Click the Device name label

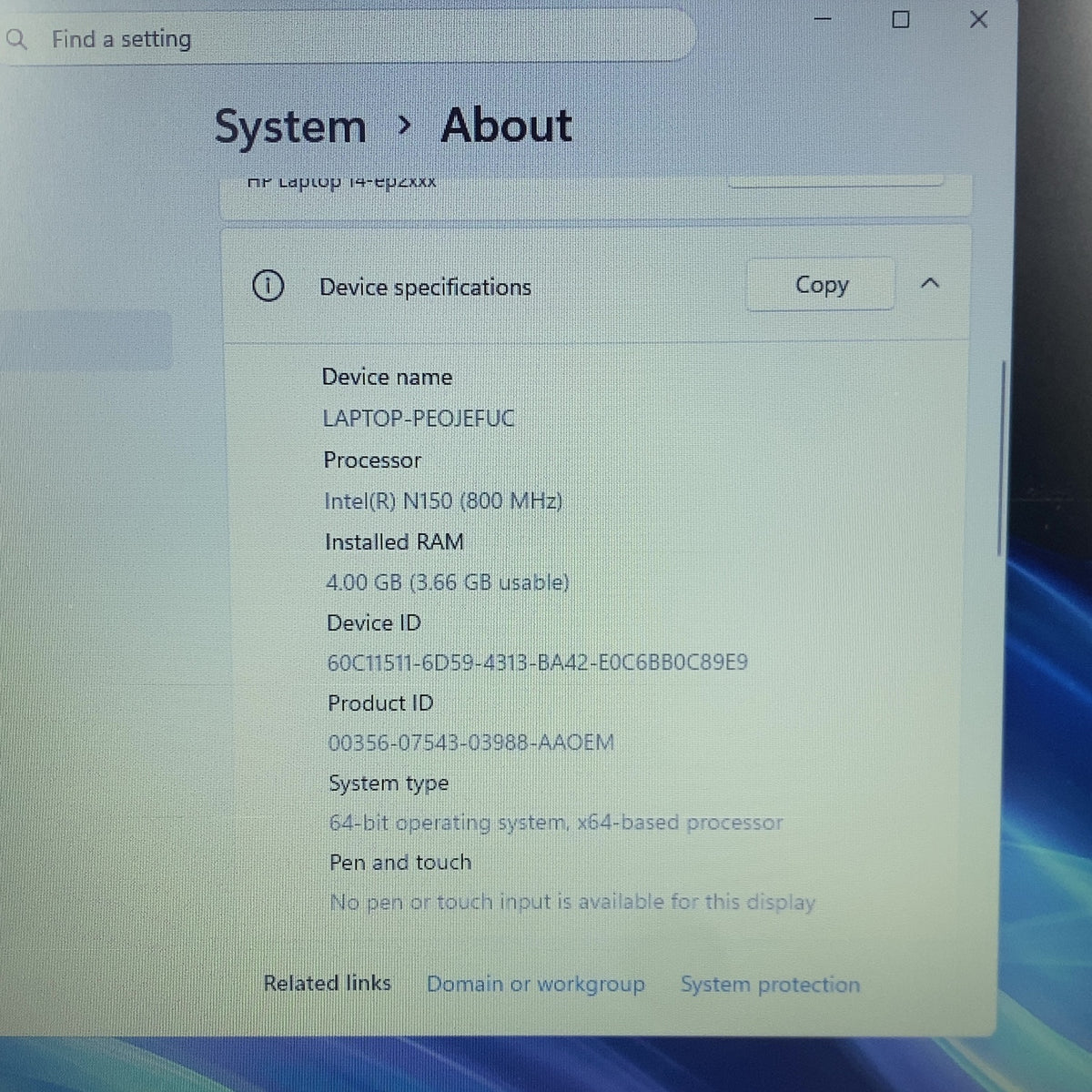tap(387, 377)
